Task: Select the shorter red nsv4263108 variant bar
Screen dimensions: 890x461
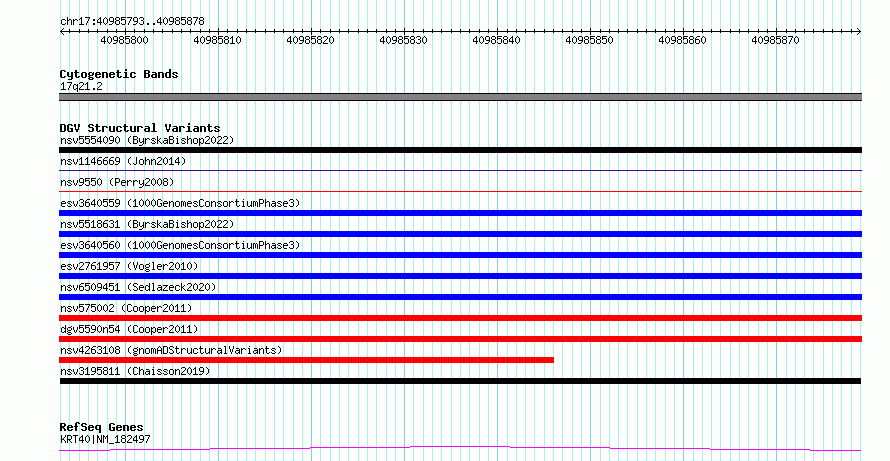Action: pyautogui.click(x=307, y=360)
